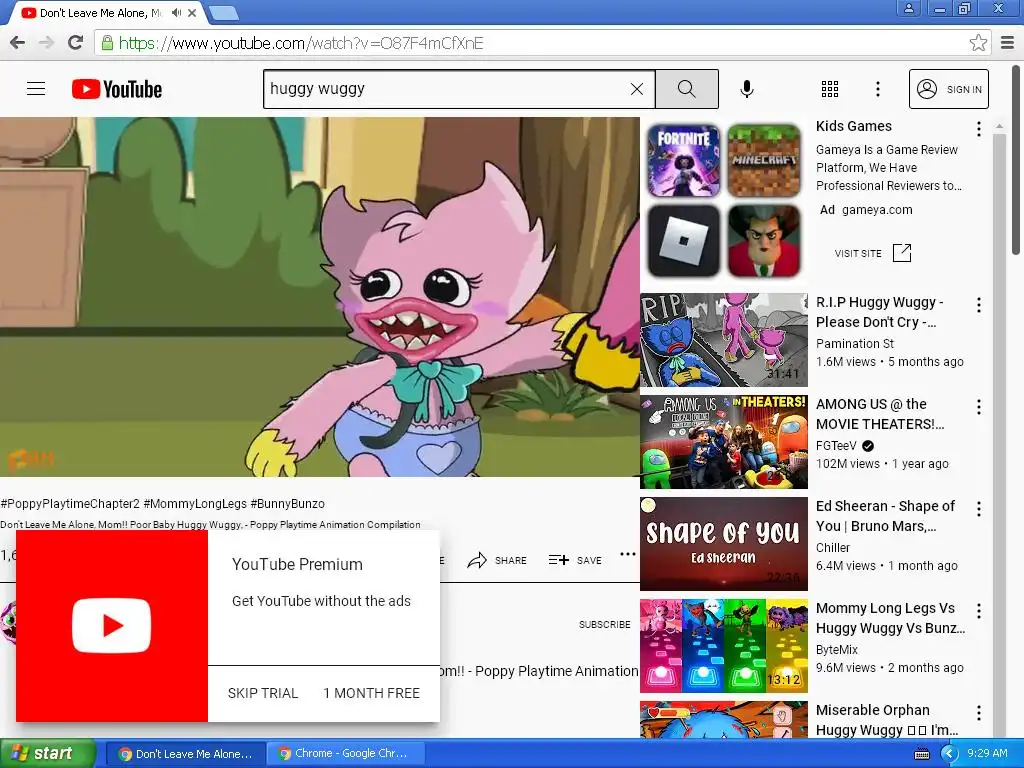Click the browser forward arrow
Image resolution: width=1024 pixels, height=768 pixels.
46,43
